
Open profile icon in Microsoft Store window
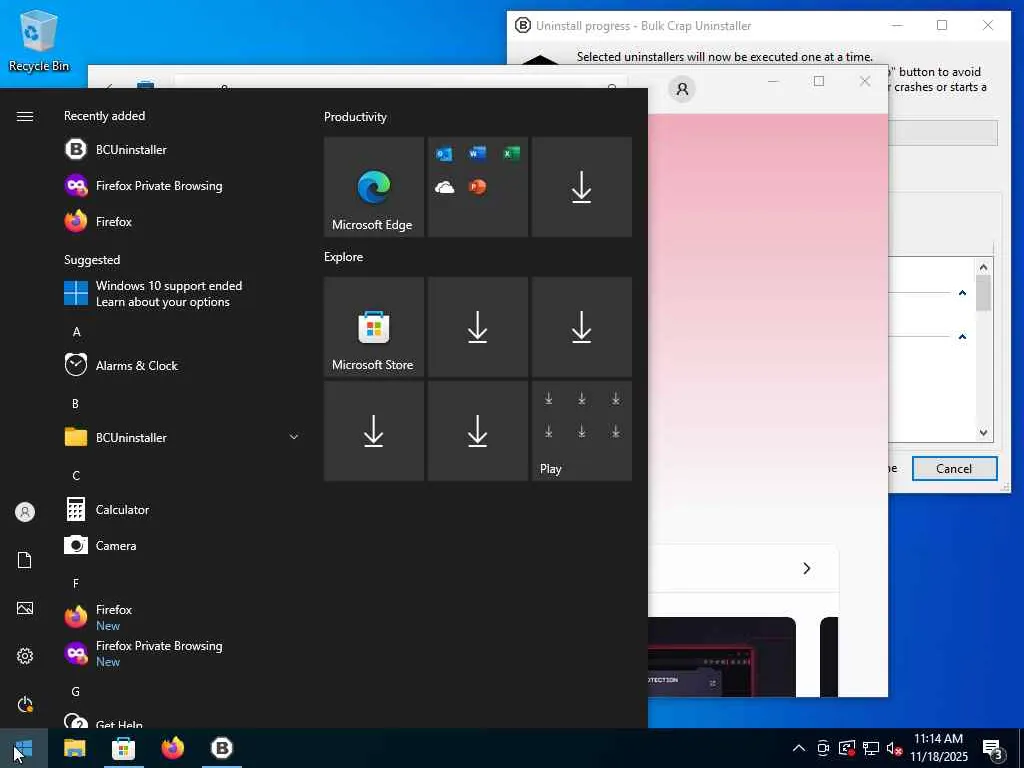(x=682, y=89)
